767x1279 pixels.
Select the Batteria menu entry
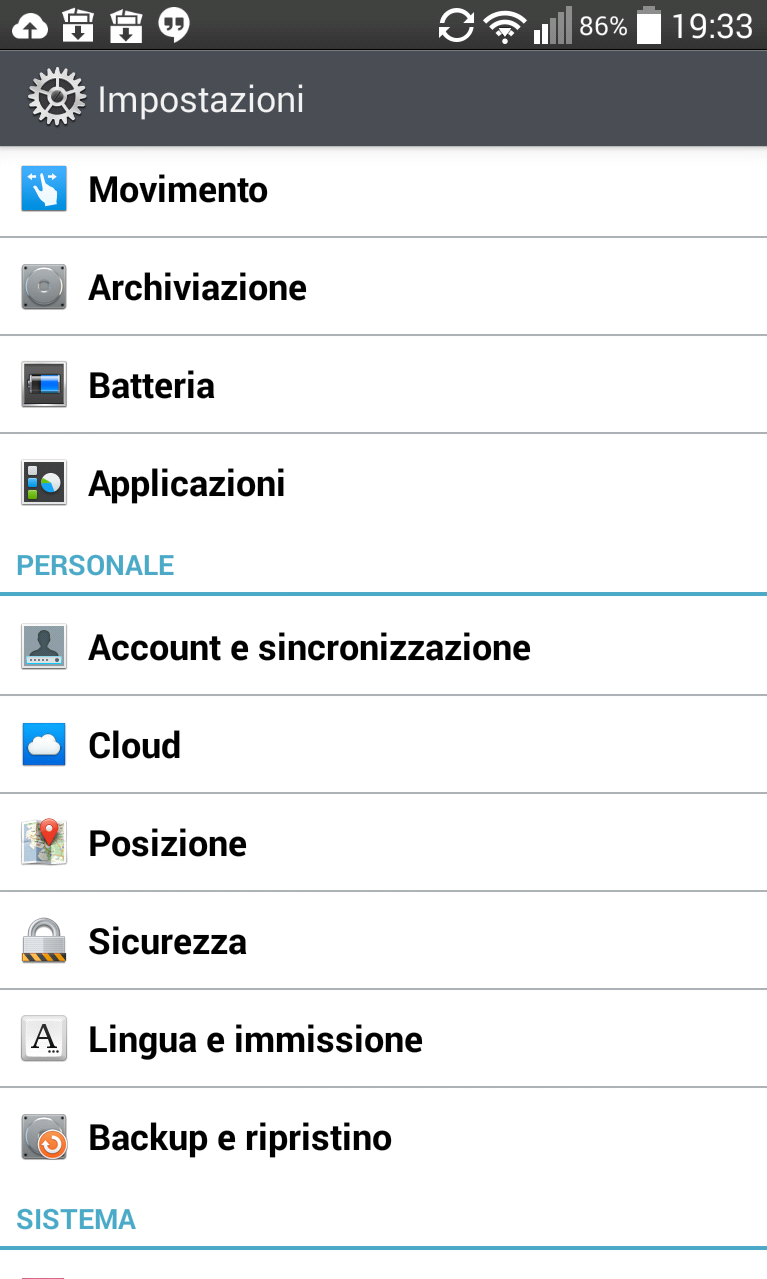tap(152, 386)
